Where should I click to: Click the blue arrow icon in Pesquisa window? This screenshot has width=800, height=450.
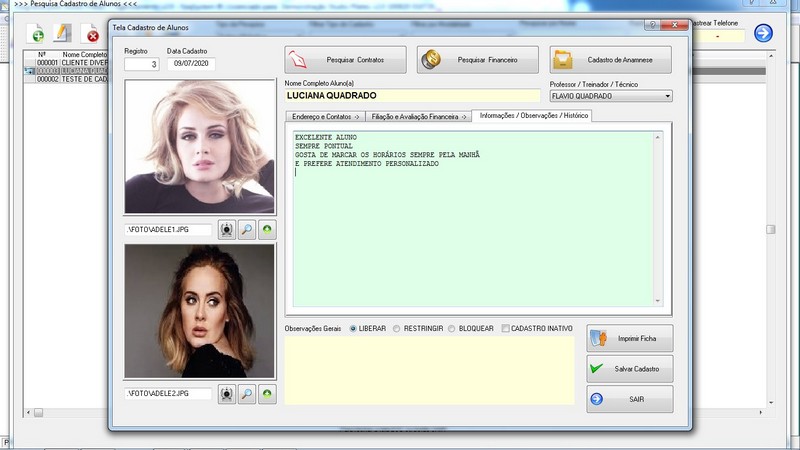tap(763, 33)
